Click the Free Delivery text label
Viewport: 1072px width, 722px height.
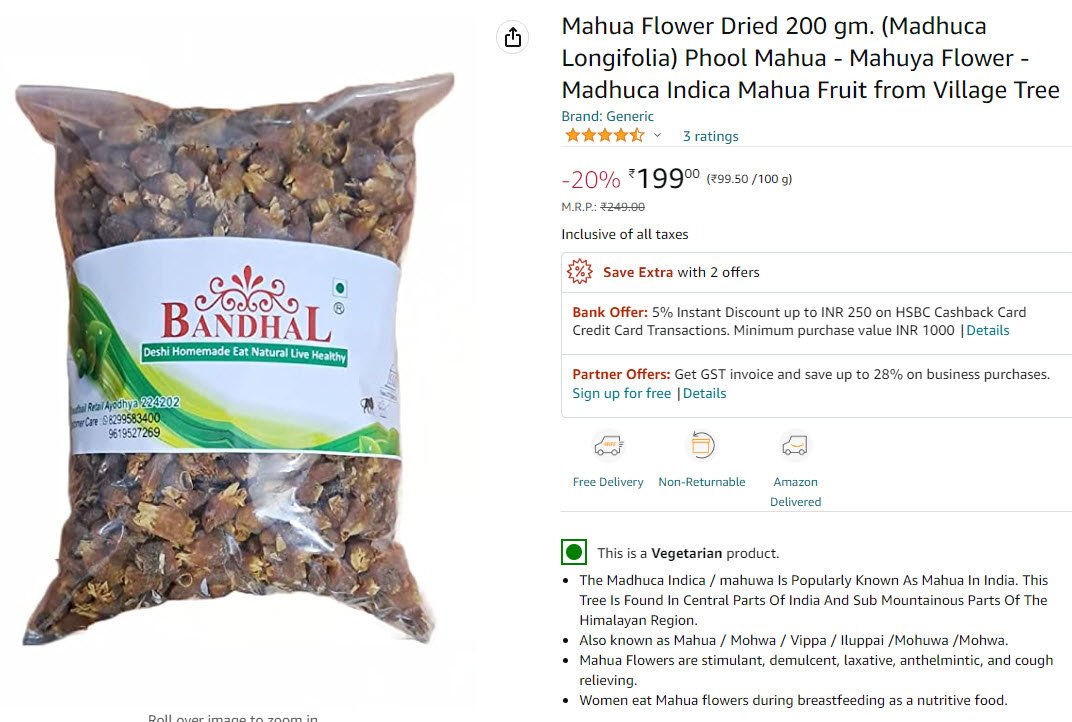[x=608, y=482]
